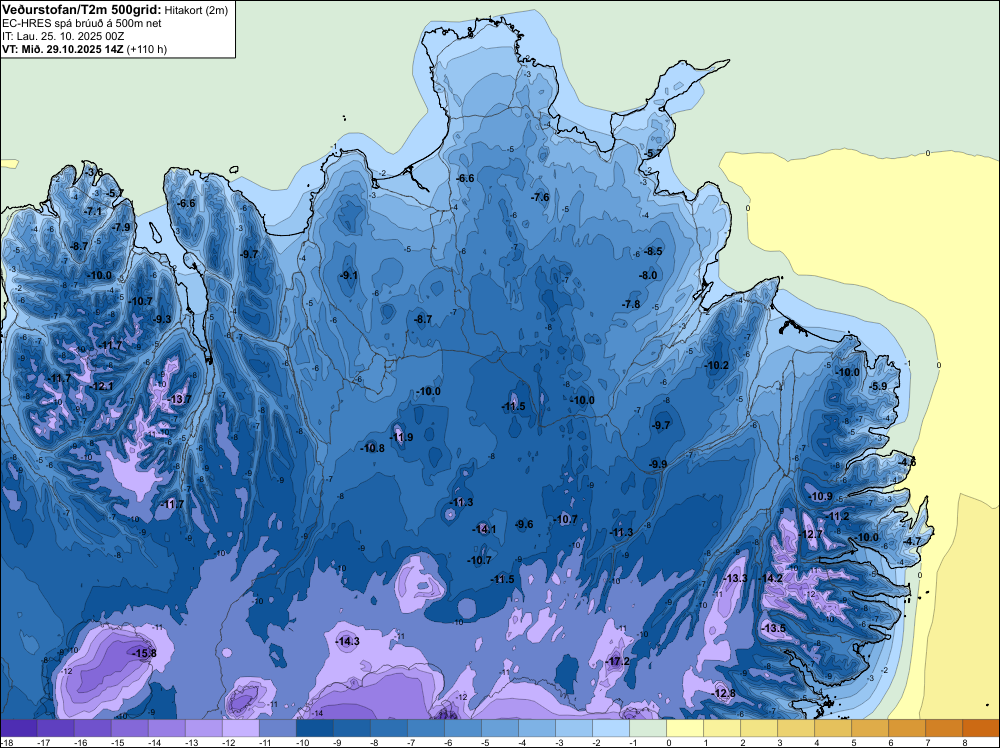Click the -9.9 temperature label

click(x=658, y=464)
